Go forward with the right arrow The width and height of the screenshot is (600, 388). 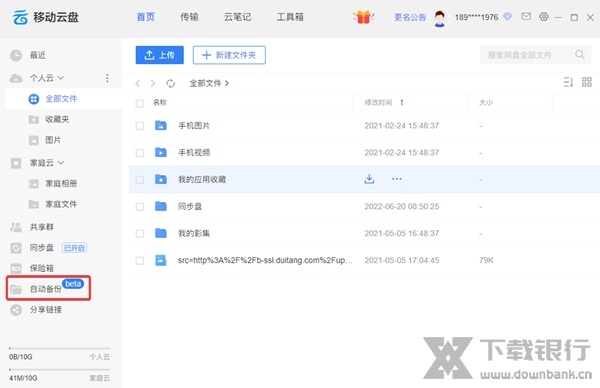click(153, 83)
